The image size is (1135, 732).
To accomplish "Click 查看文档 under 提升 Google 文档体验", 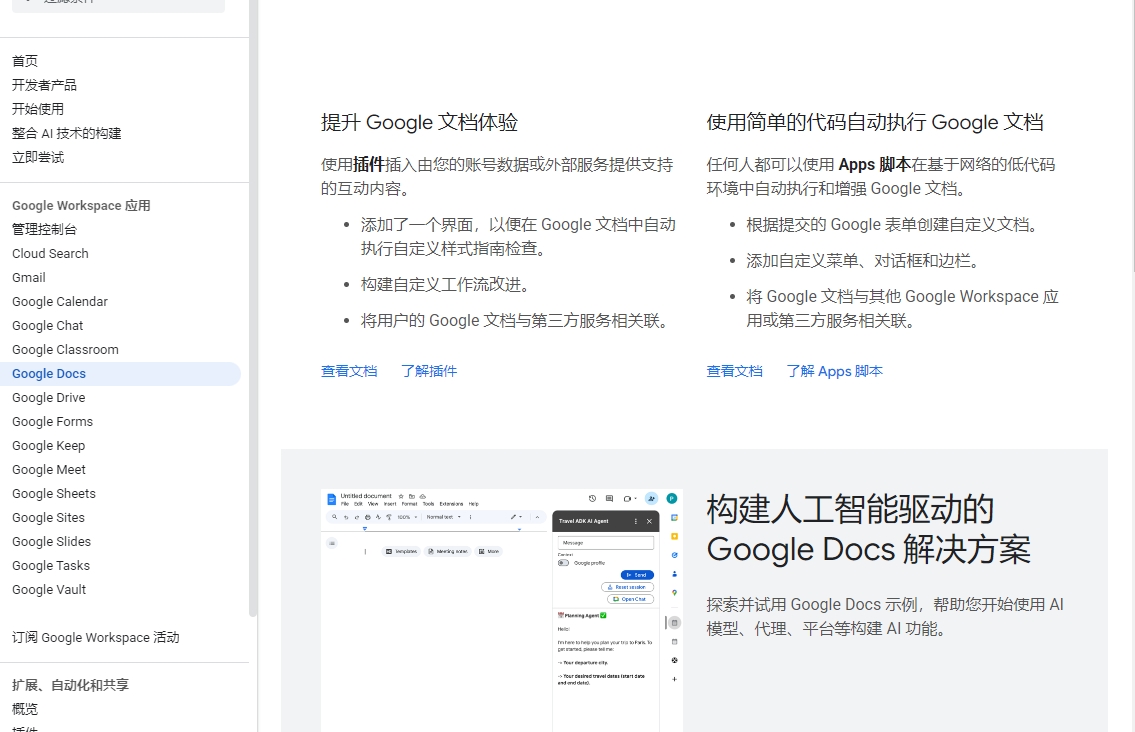I will 349,371.
